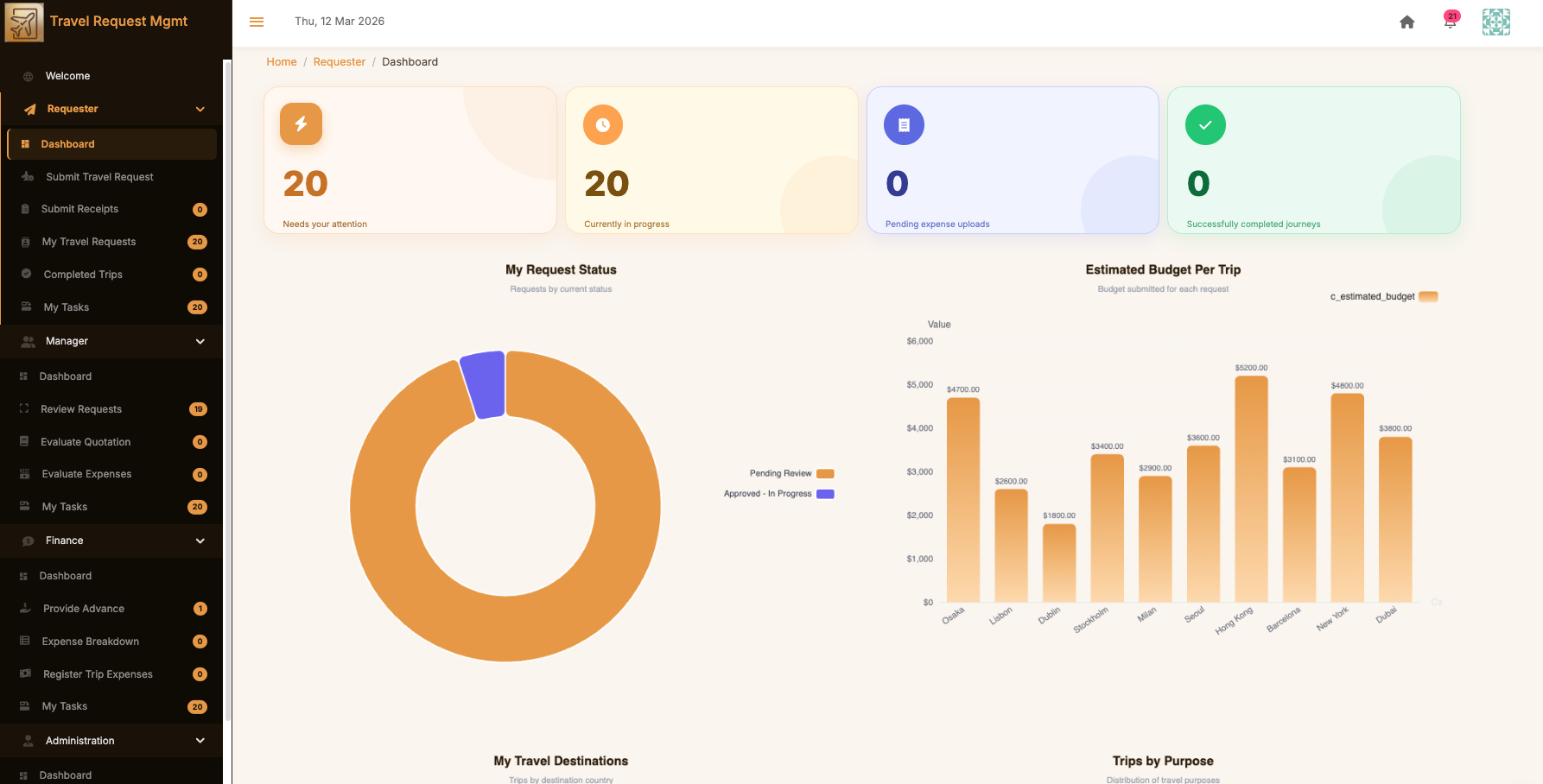Click the hamburger menu icon
Image resolution: width=1543 pixels, height=784 pixels.
click(x=257, y=22)
